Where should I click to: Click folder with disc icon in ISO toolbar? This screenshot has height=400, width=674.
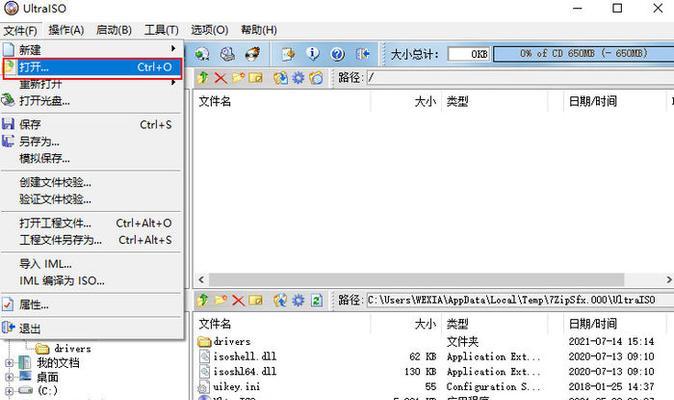[316, 78]
